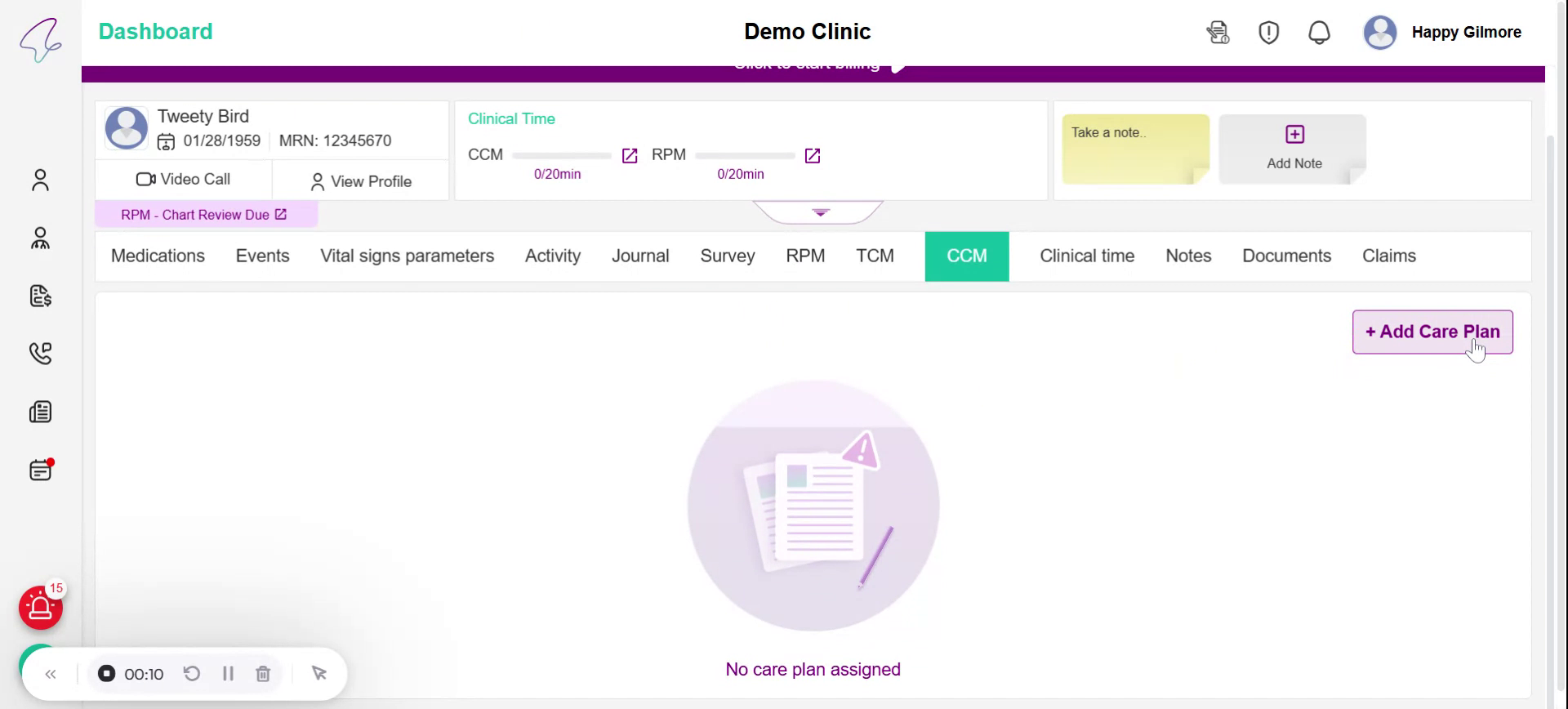
Task: Open the Claims tab
Action: click(x=1388, y=256)
